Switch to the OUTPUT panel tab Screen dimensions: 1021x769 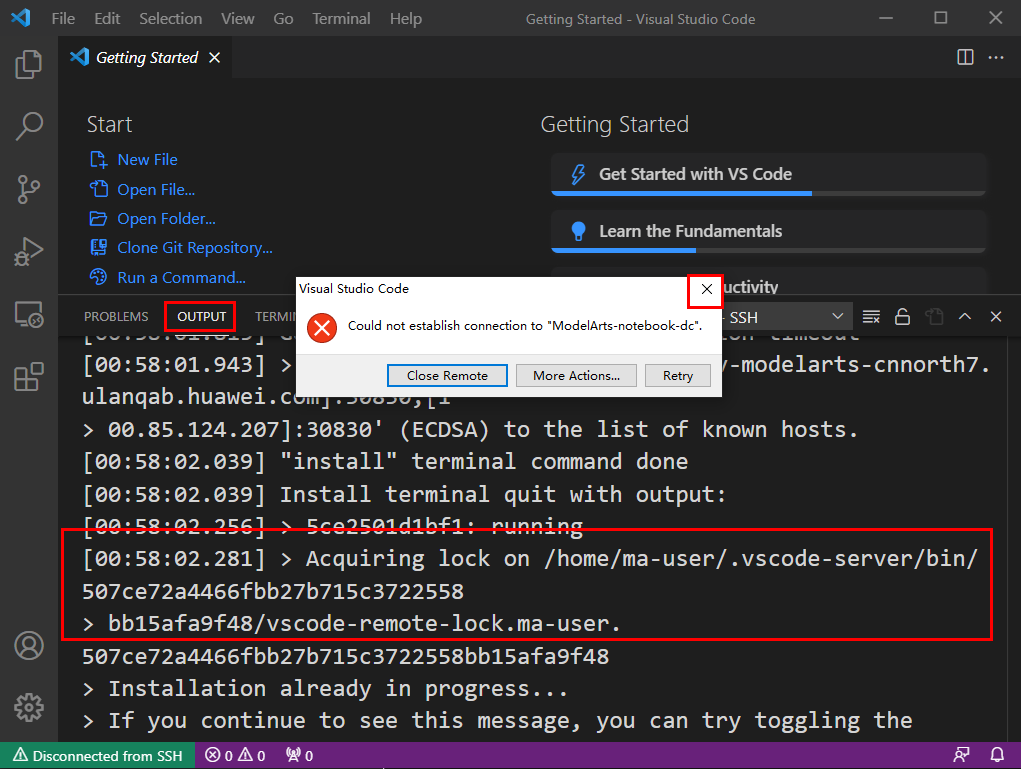(201, 316)
